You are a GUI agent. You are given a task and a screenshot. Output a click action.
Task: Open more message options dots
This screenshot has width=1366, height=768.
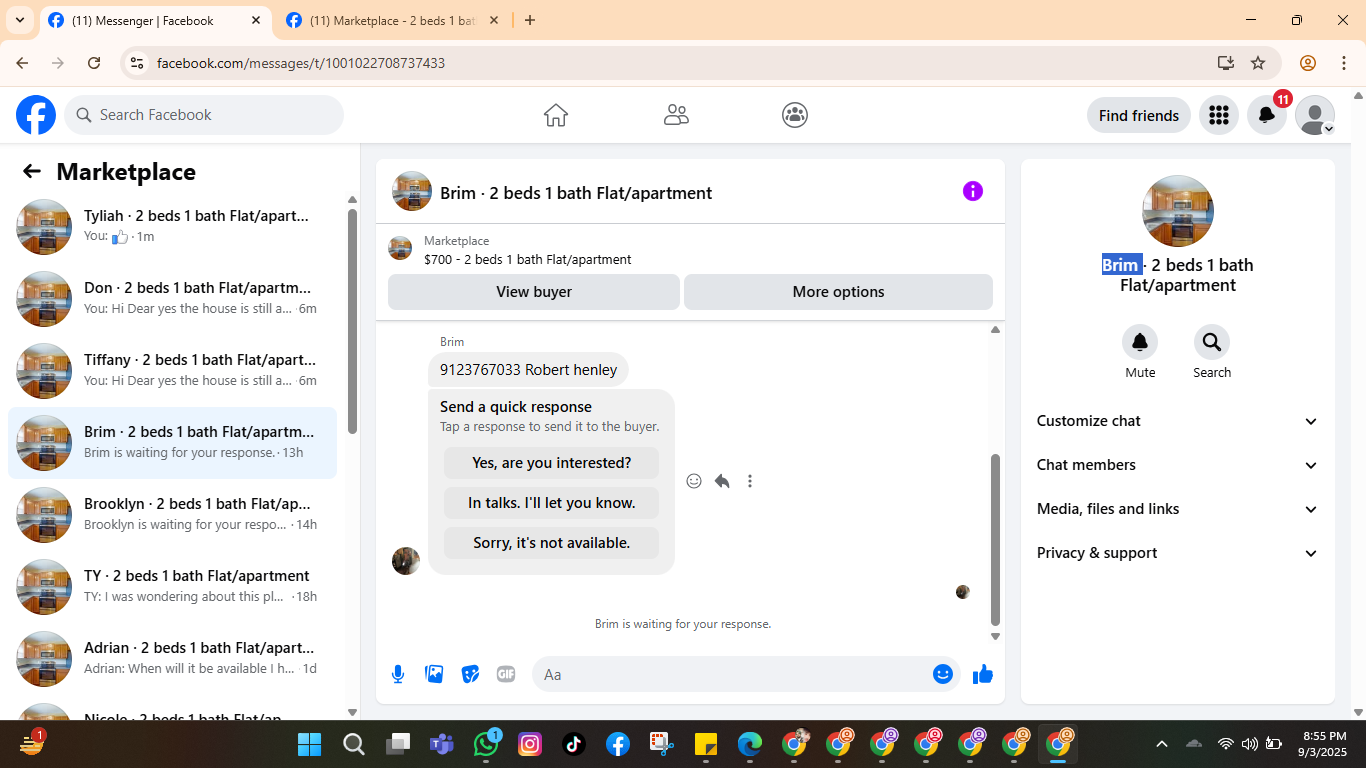[750, 481]
